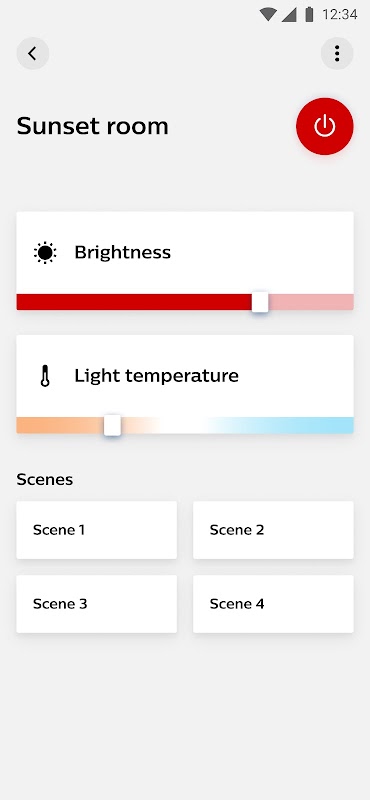370x800 pixels.
Task: Open the three-dot overflow menu
Action: (x=337, y=53)
